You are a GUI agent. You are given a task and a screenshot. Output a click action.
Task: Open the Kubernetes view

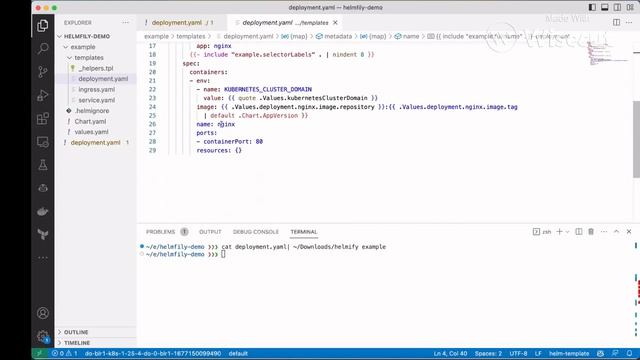pyautogui.click(x=42, y=188)
